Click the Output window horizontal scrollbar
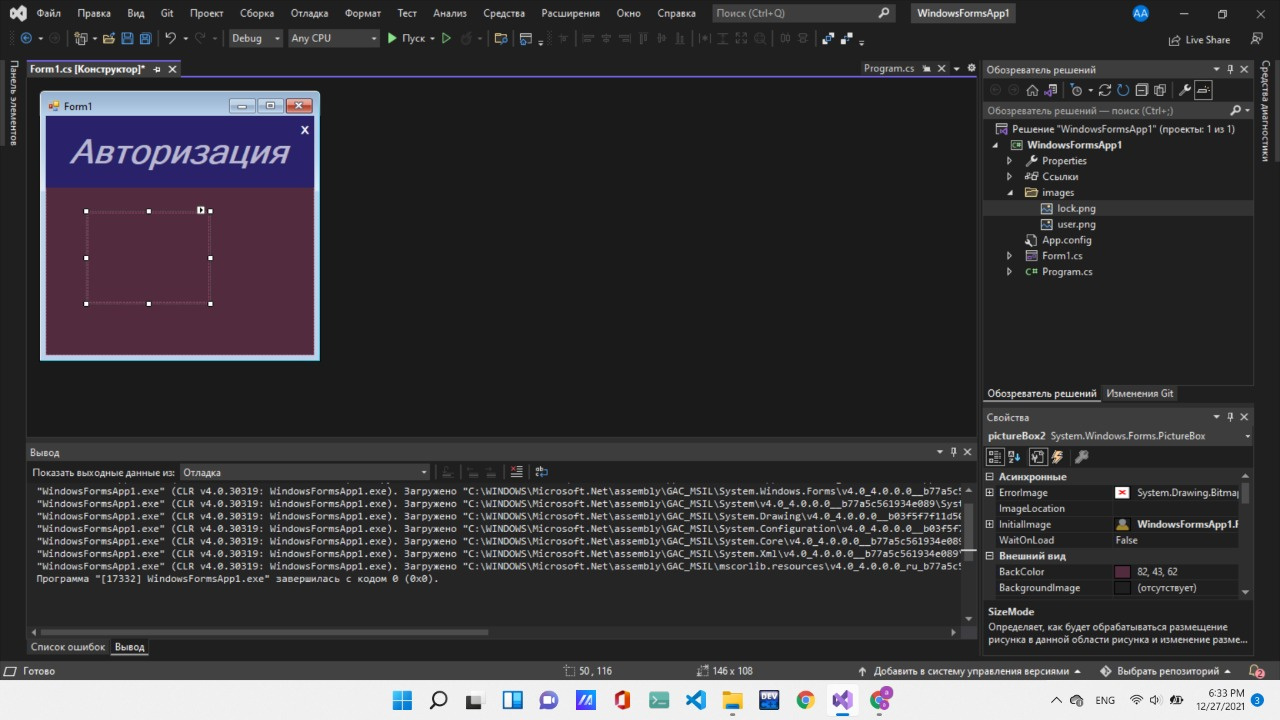 264,632
